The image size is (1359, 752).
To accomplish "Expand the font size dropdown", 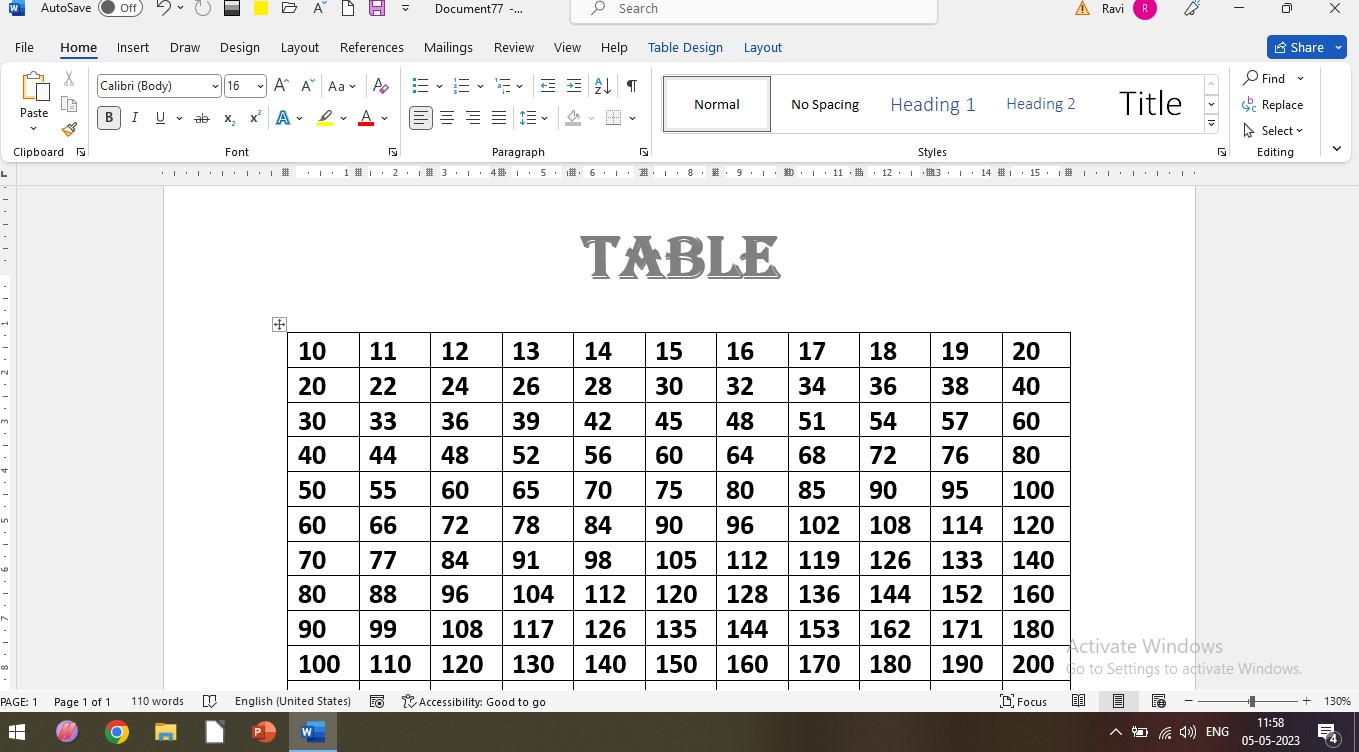I will 260,86.
